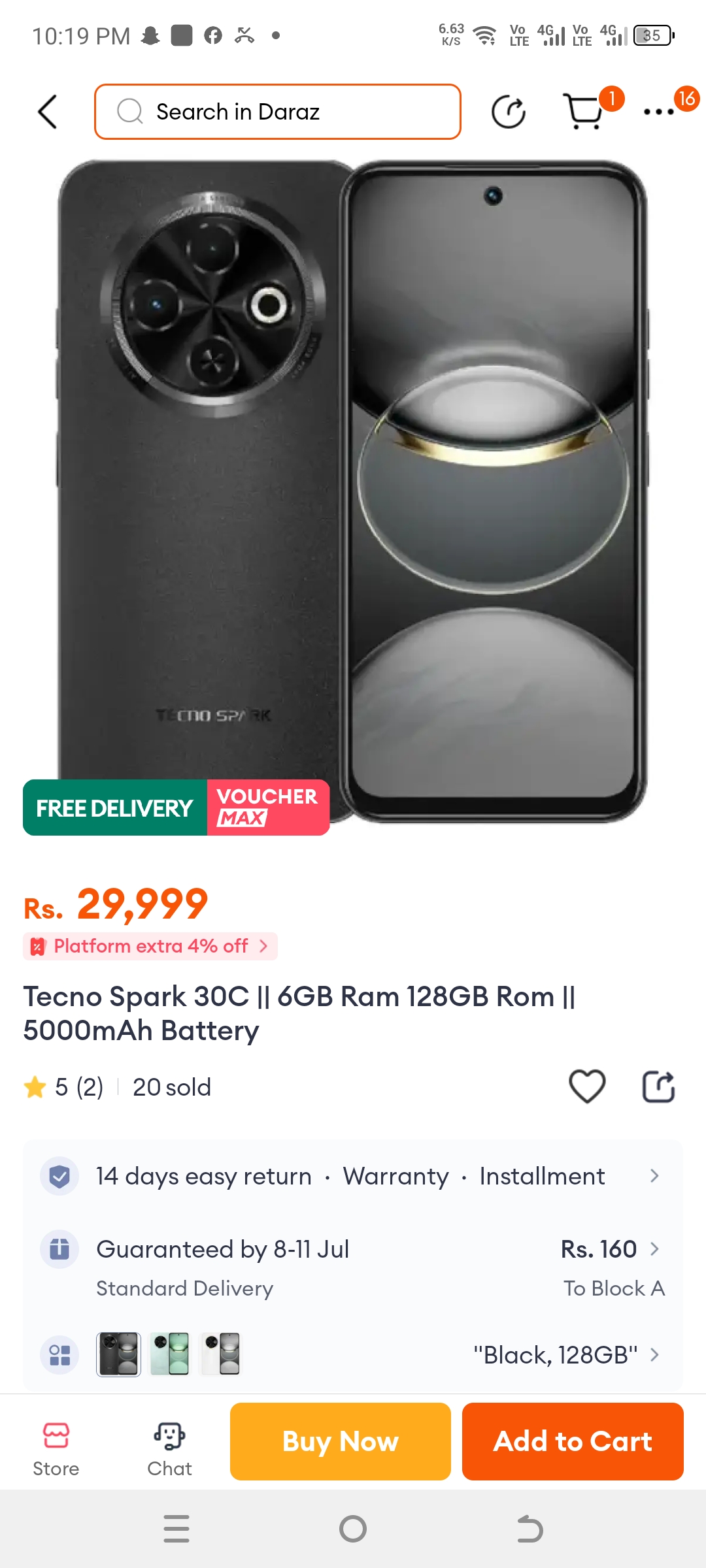Add product to wishlist with heart icon
This screenshot has width=706, height=1568.
point(587,1087)
